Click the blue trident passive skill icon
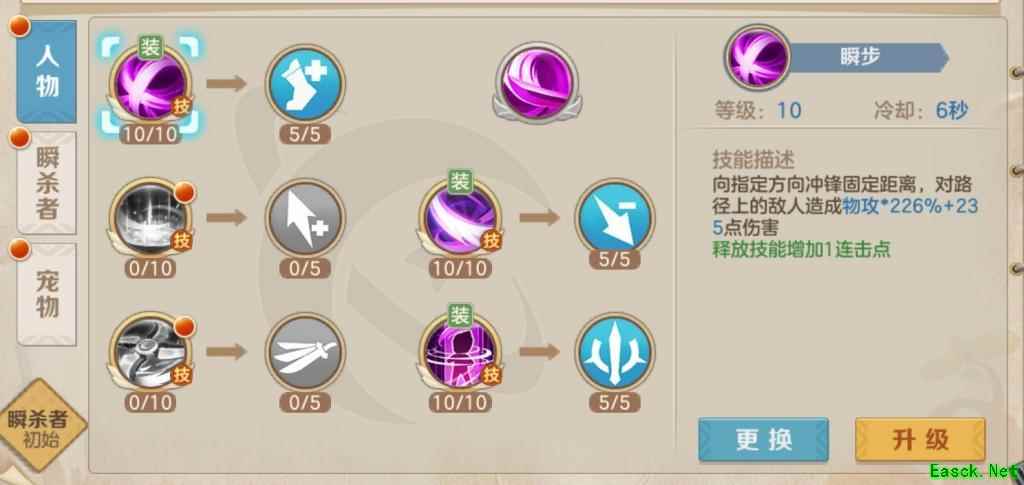This screenshot has width=1024, height=485. point(615,352)
